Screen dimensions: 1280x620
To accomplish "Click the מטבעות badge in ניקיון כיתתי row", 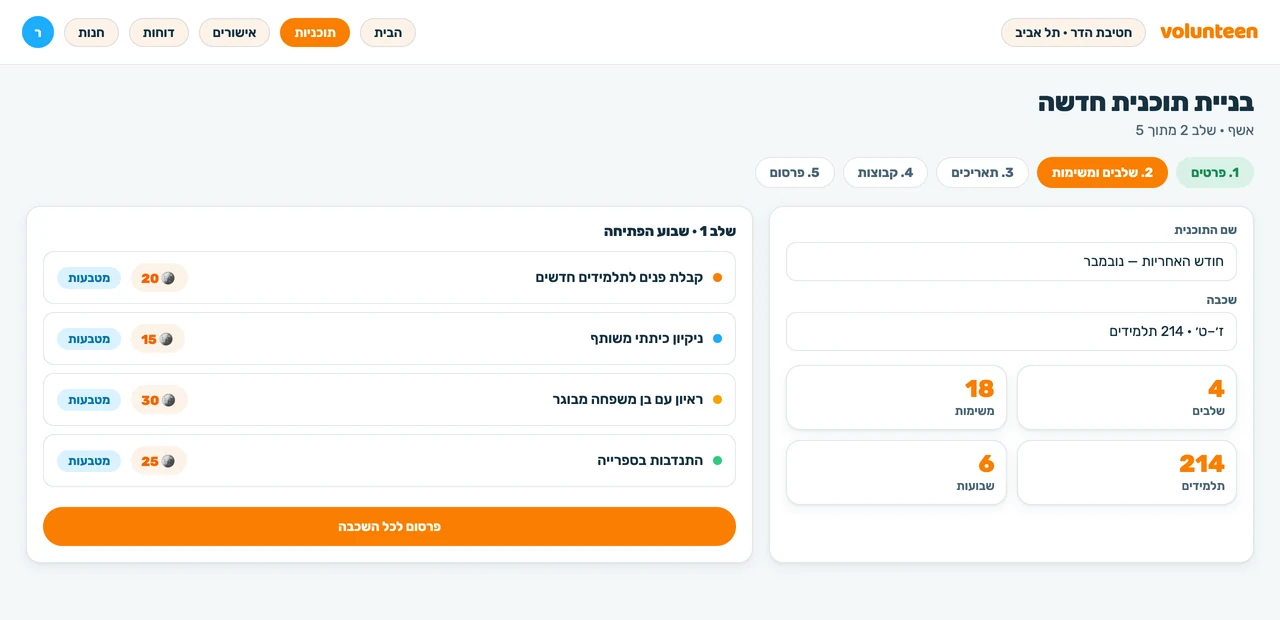I will [x=89, y=339].
